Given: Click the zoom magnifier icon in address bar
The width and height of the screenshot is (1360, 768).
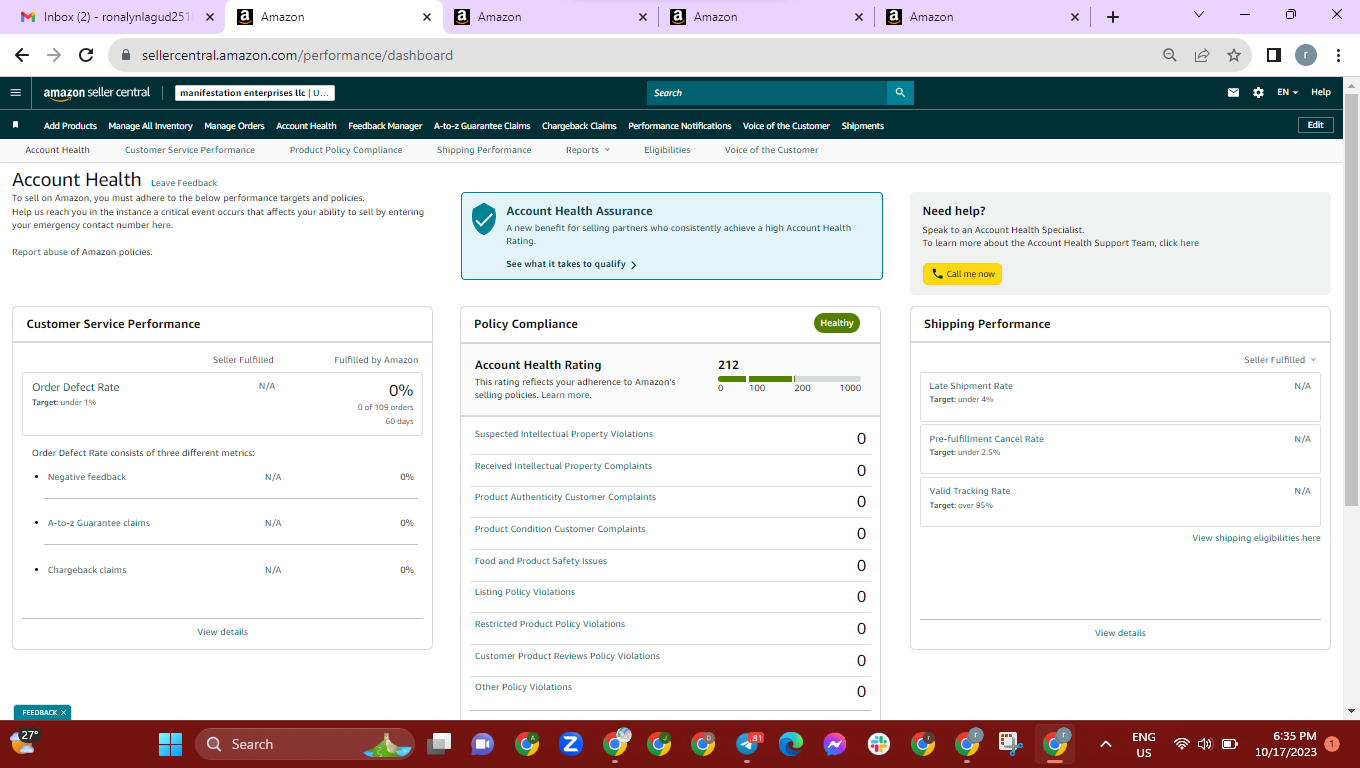Looking at the screenshot, I should (1170, 55).
